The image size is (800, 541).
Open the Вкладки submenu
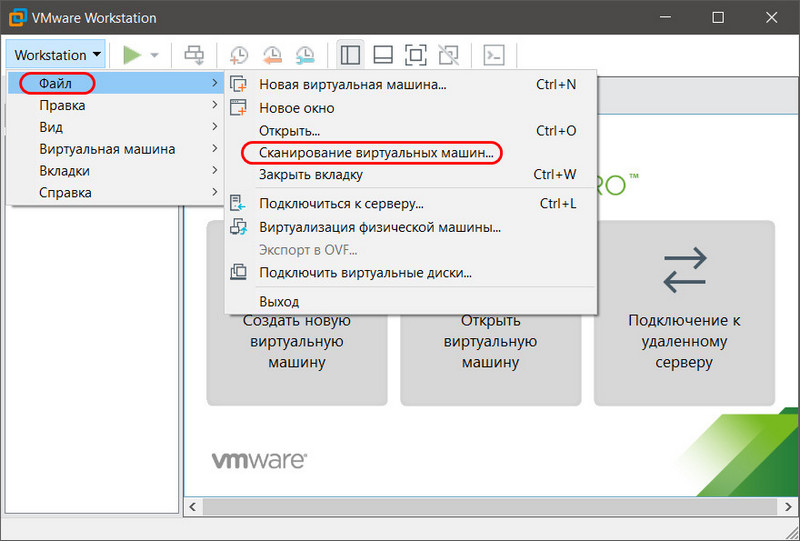click(116, 170)
